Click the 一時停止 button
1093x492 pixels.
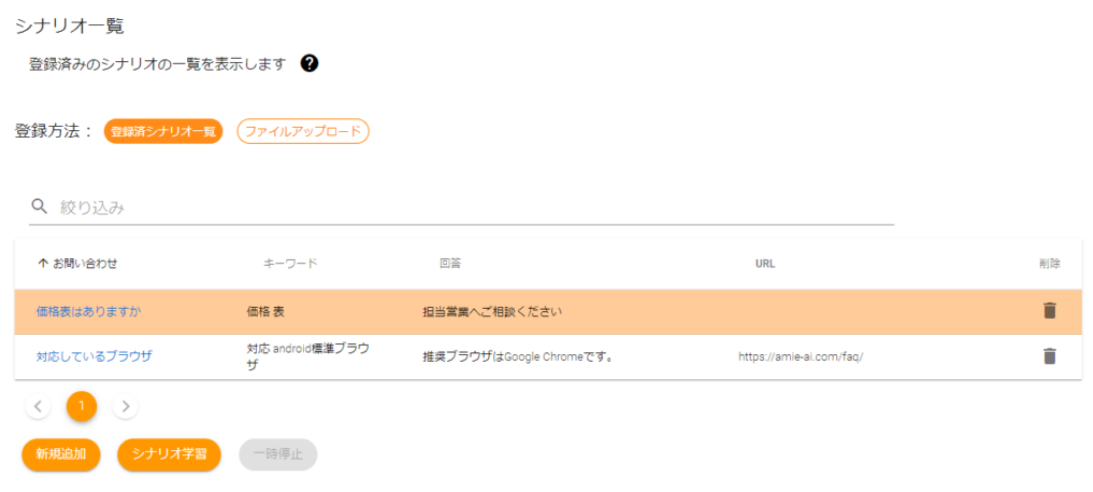(278, 454)
